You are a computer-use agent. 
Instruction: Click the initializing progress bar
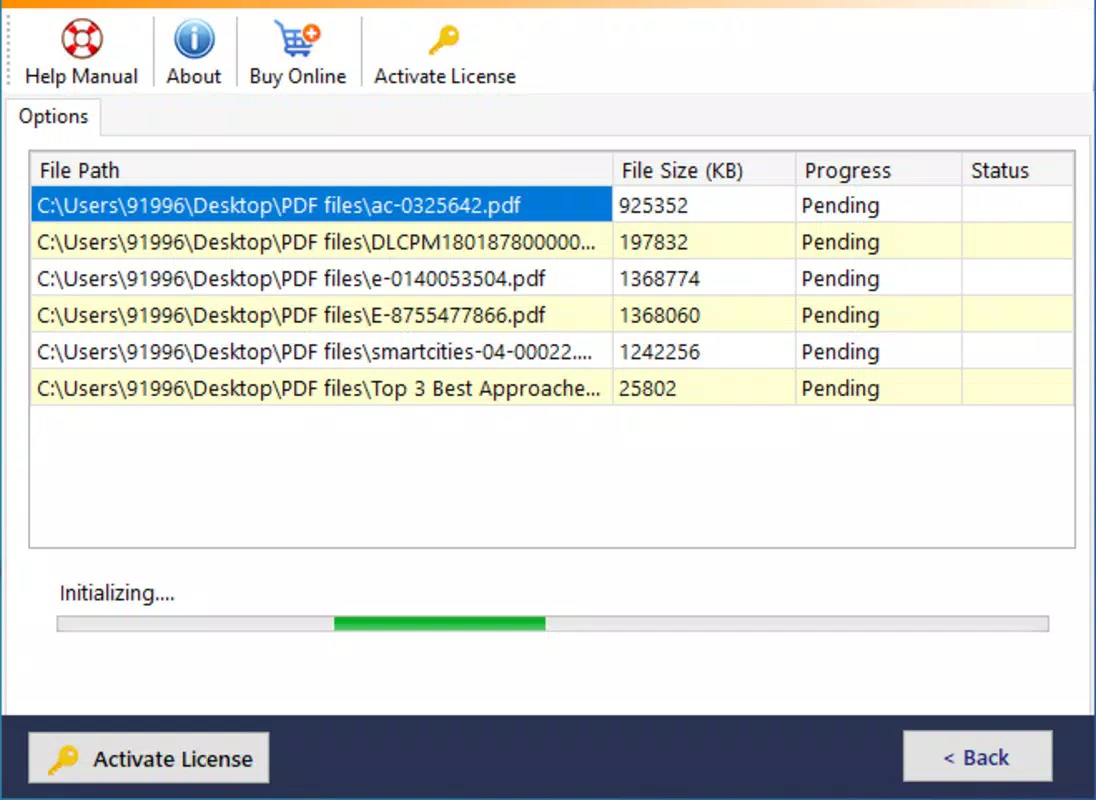(552, 623)
